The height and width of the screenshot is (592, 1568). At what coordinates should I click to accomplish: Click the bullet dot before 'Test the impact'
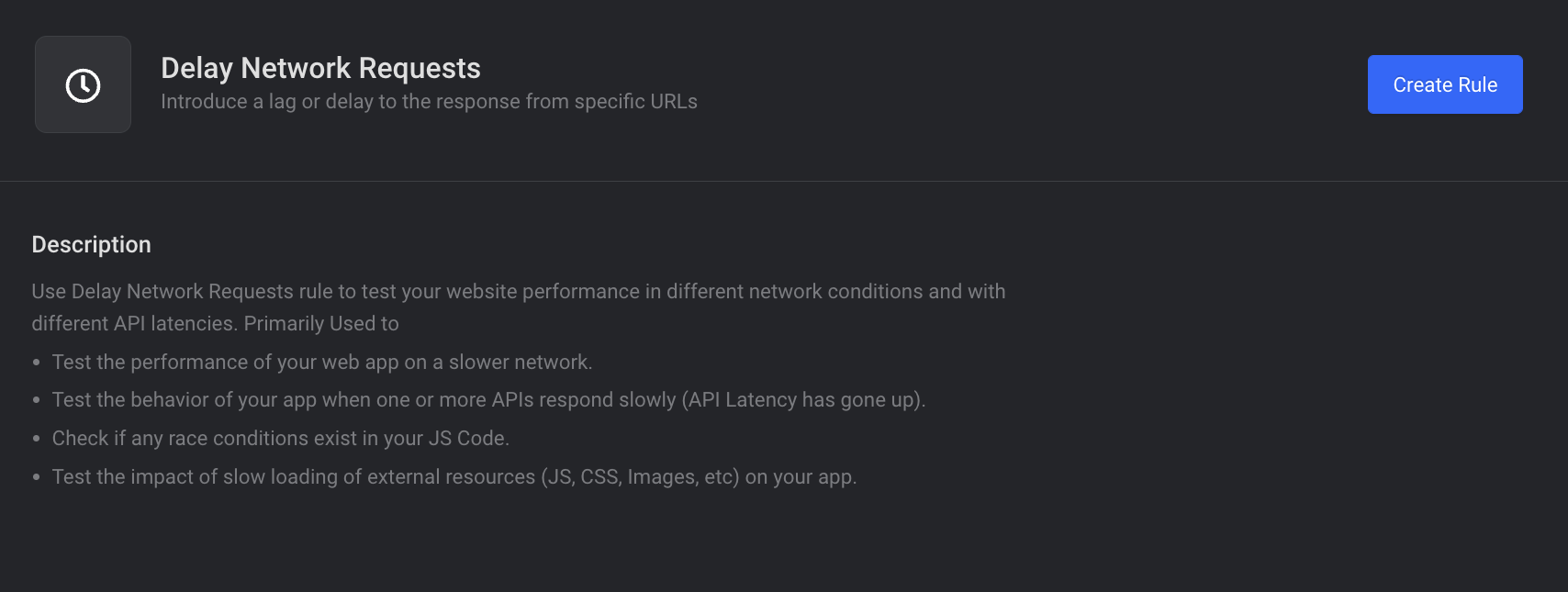pos(37,478)
